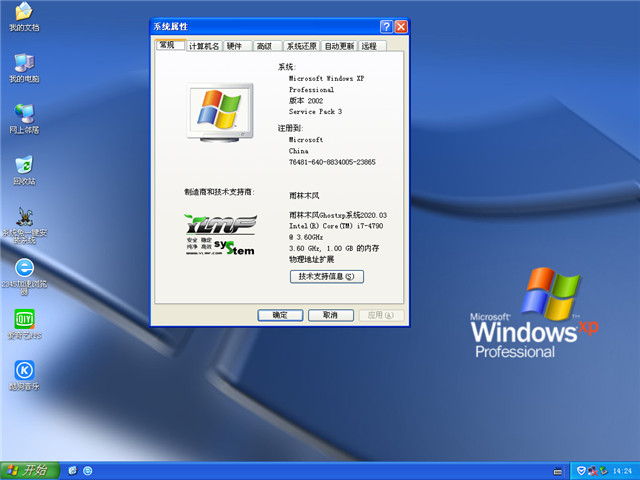
Task: Open the 网上邻居 desktop icon
Action: [x=24, y=119]
